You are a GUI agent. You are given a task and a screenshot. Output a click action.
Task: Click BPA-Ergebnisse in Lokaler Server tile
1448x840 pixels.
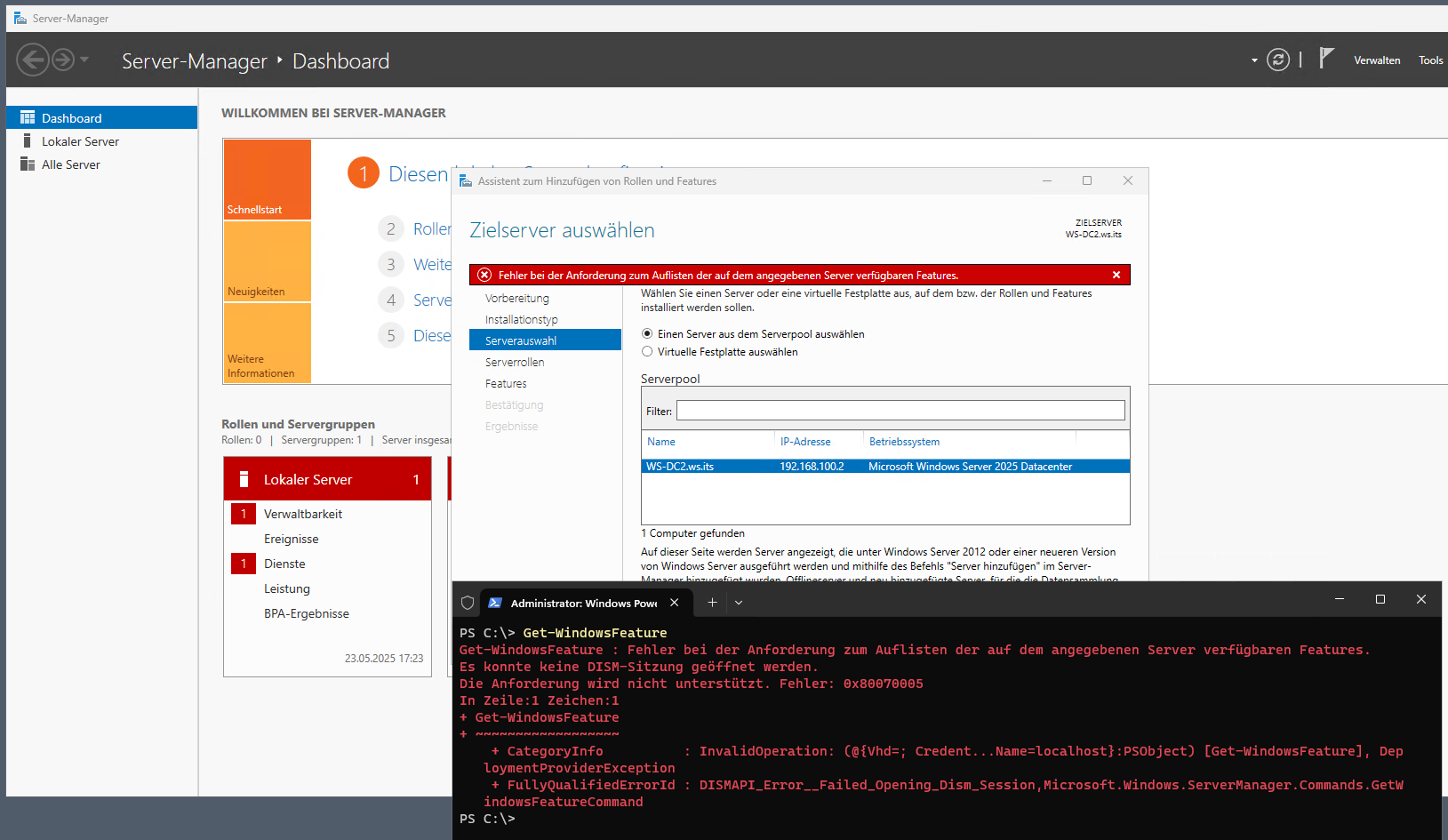pos(307,613)
